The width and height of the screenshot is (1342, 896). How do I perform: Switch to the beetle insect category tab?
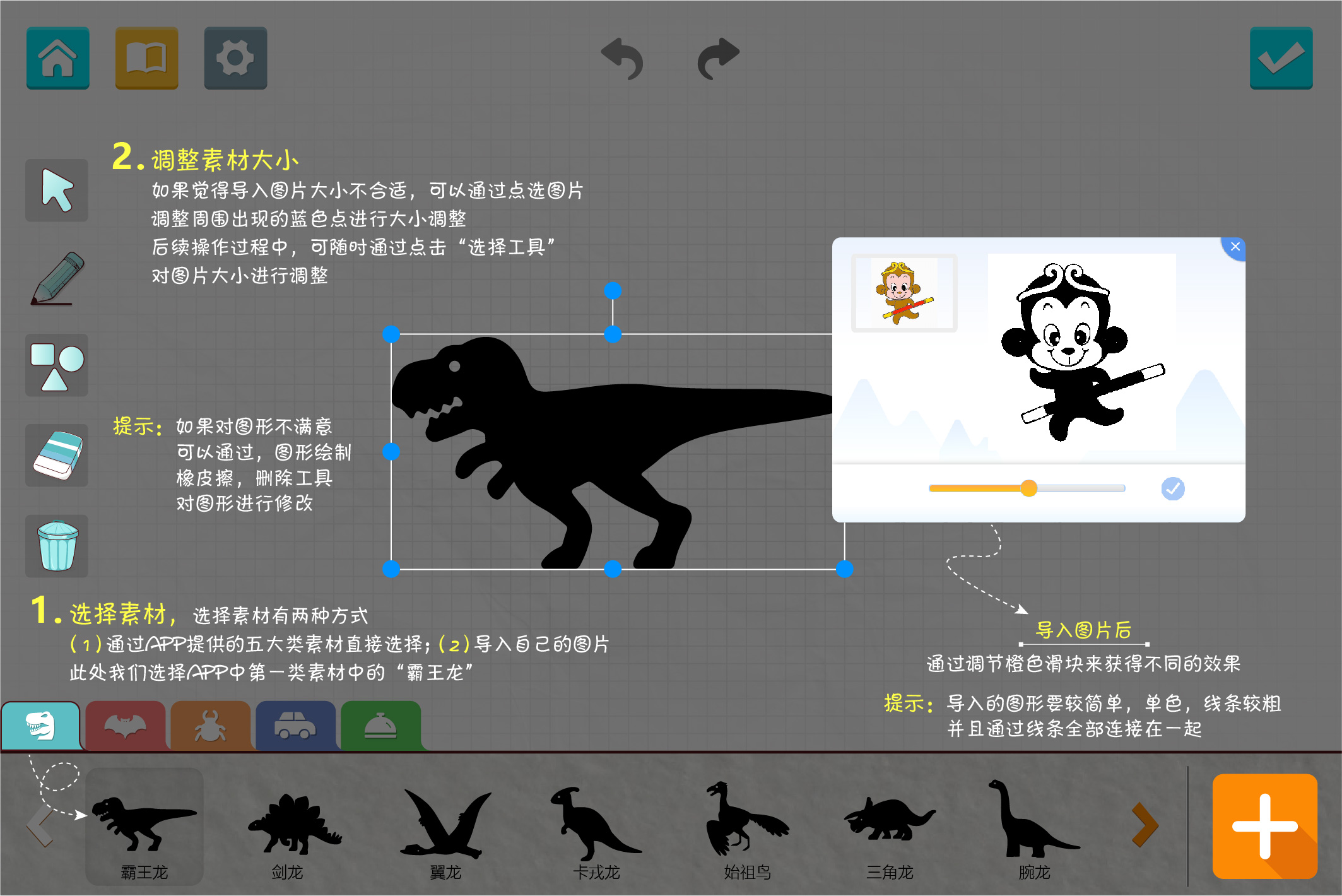tap(210, 726)
